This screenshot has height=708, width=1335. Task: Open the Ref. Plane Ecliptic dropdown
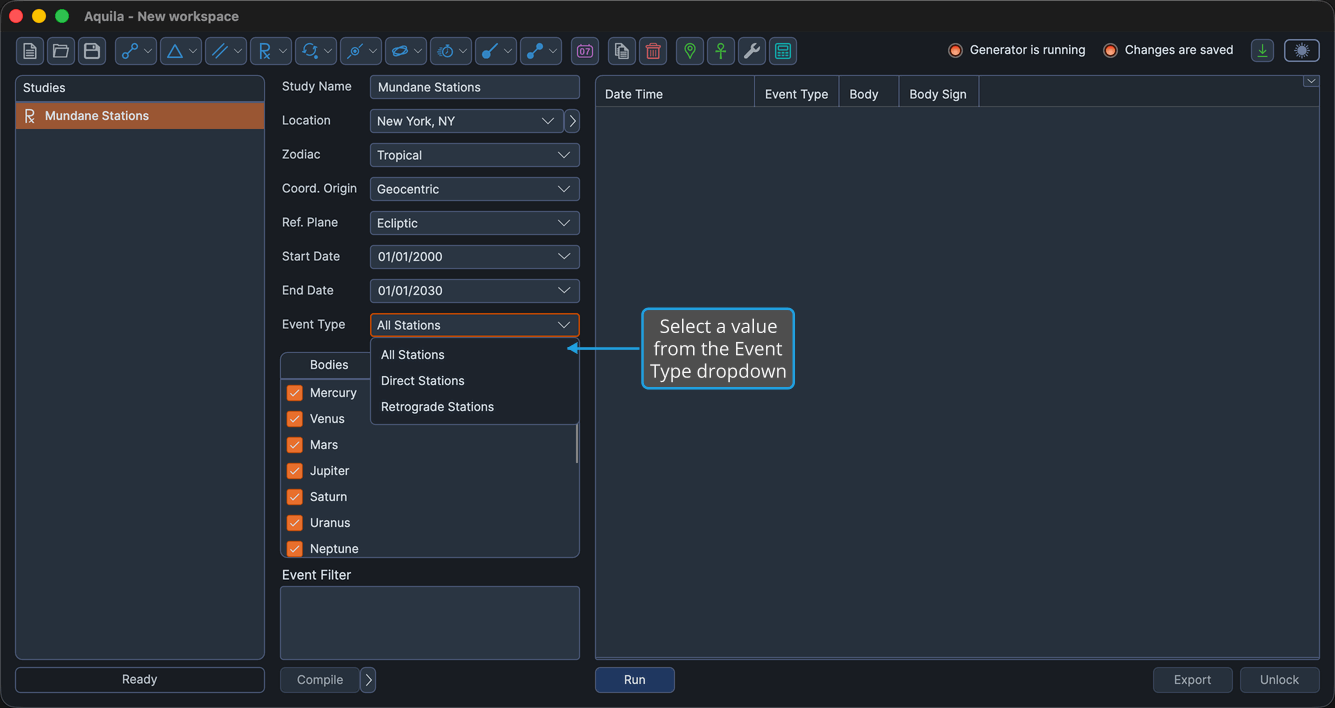pos(475,223)
